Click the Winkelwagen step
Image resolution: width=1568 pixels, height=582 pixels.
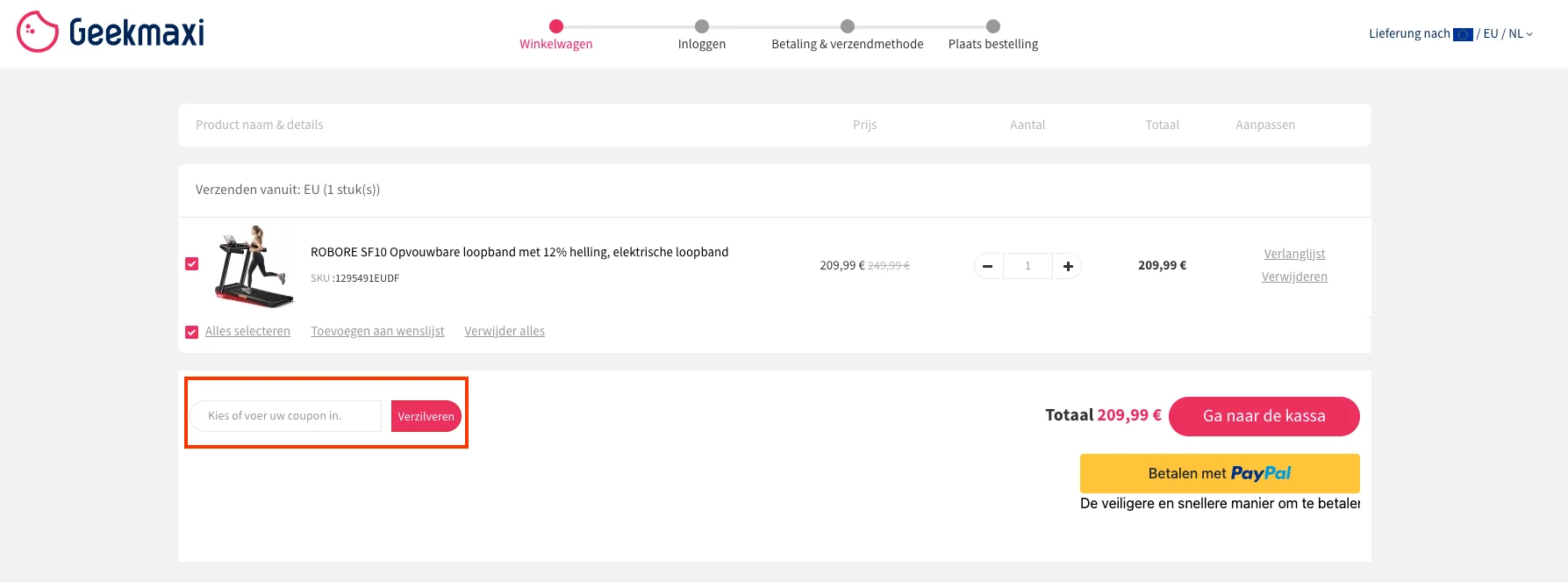pyautogui.click(x=555, y=44)
